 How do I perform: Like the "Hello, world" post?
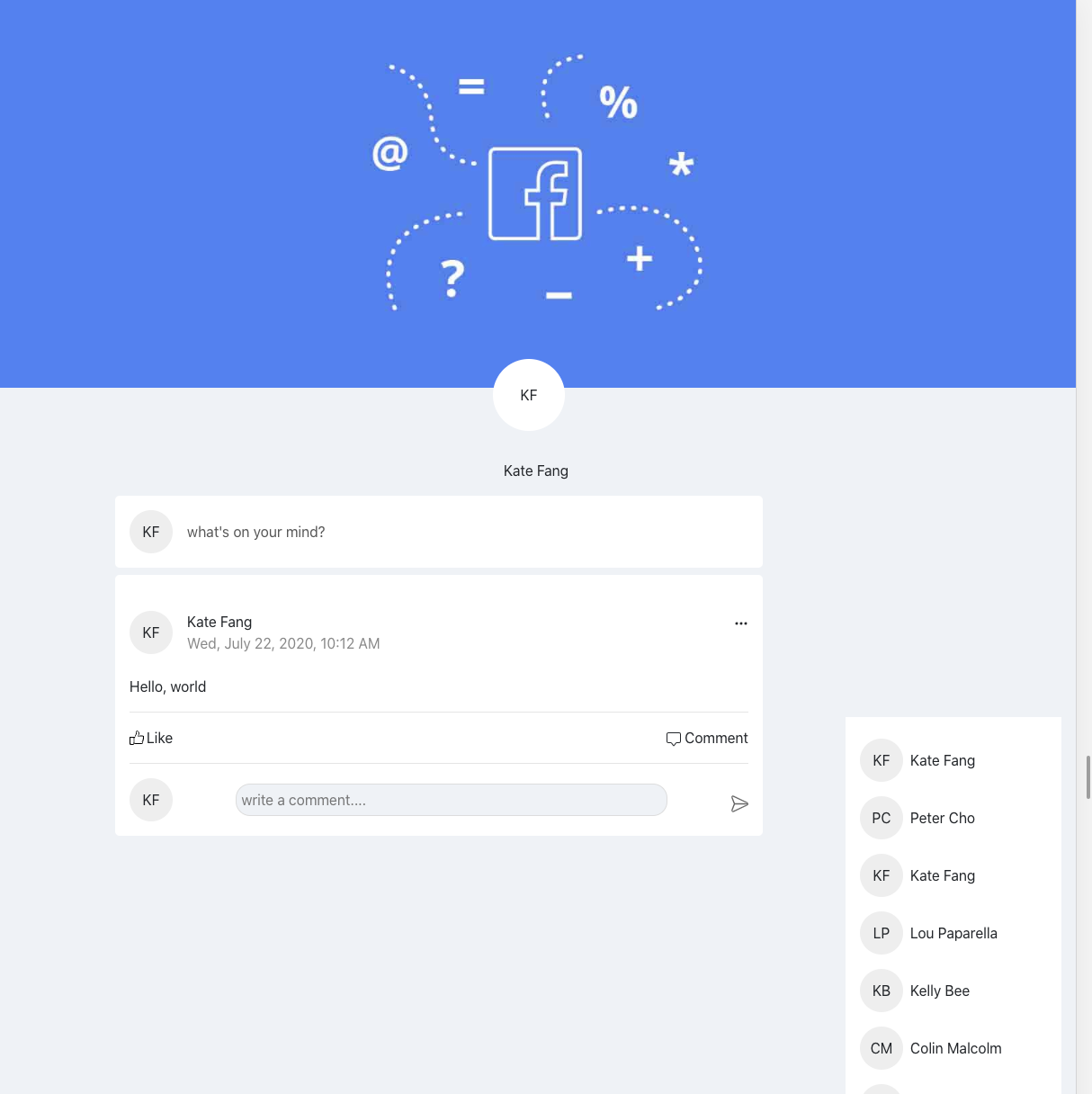(151, 738)
